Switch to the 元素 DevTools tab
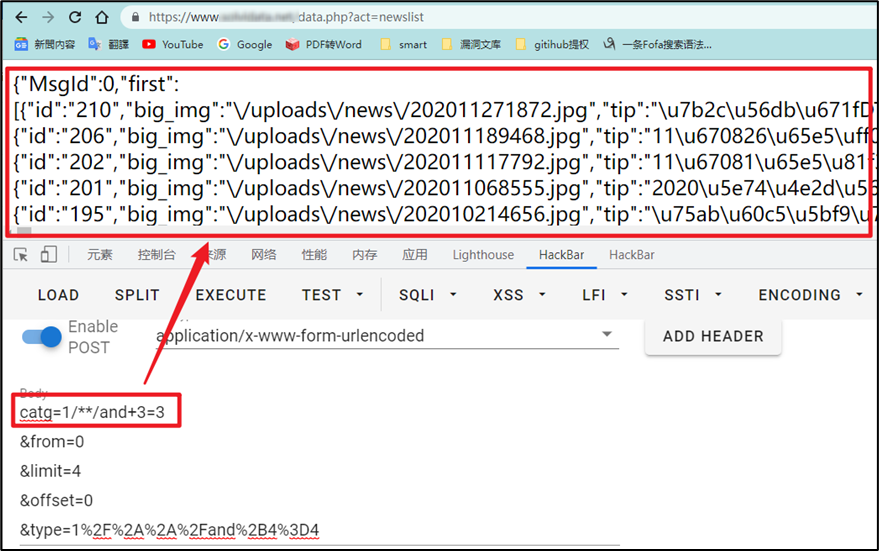The image size is (879, 551). click(100, 255)
